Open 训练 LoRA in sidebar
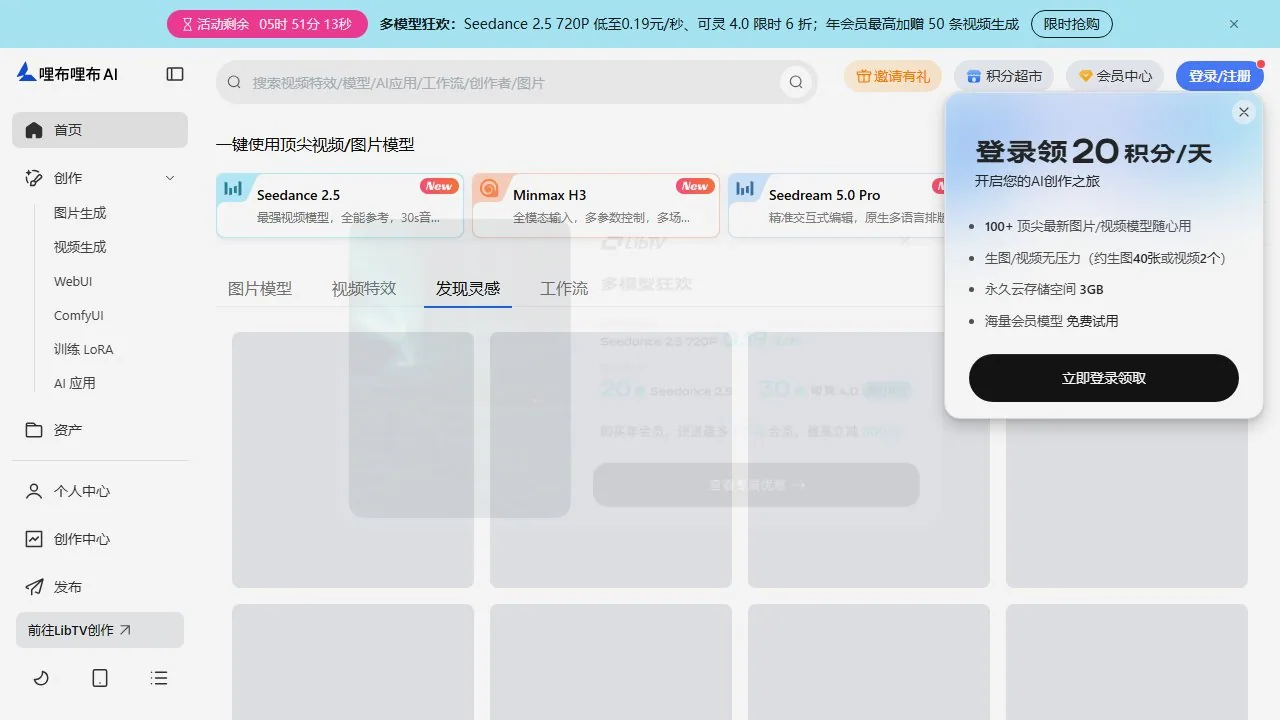 (84, 349)
